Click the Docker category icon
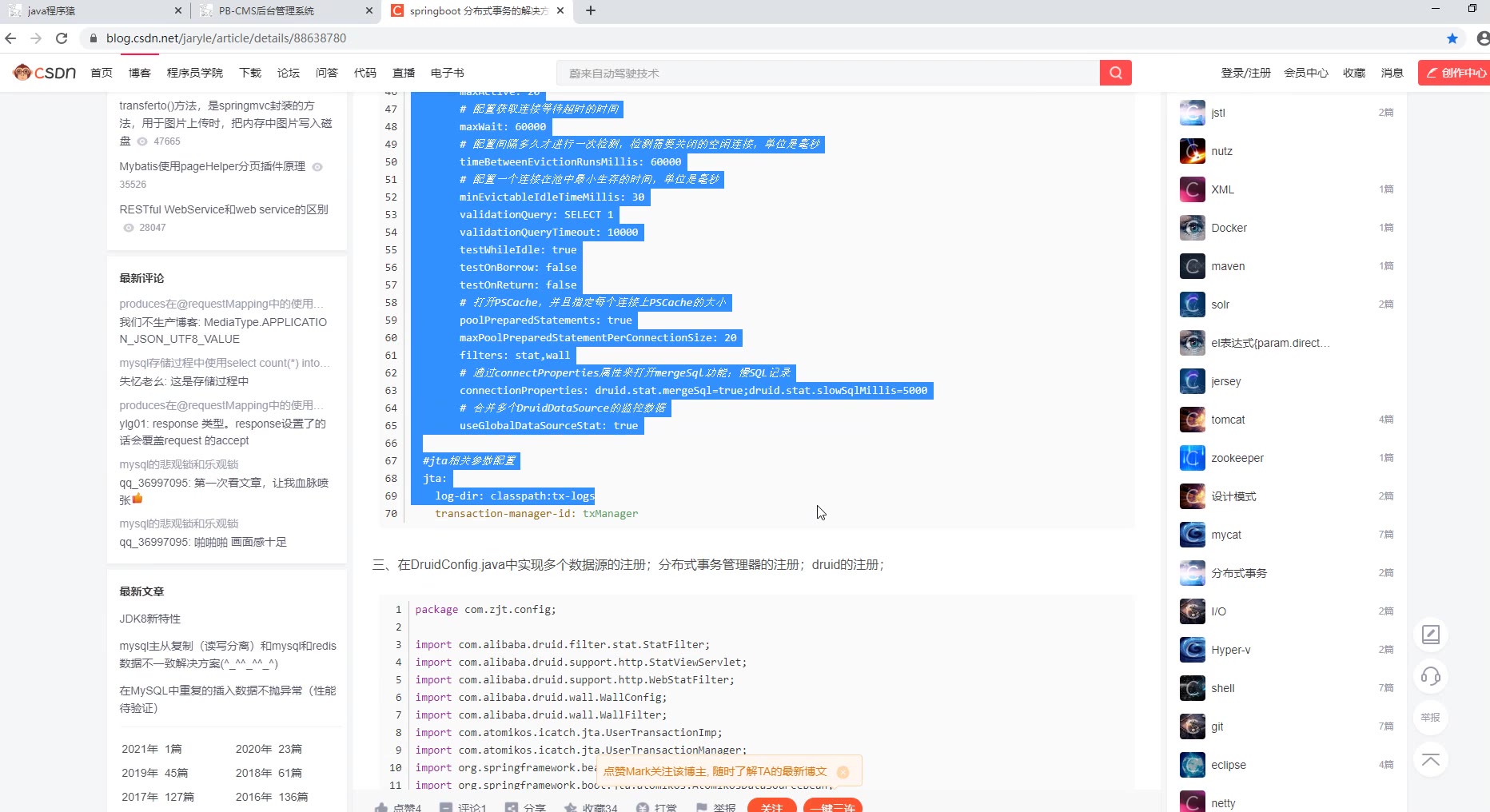This screenshot has width=1490, height=812. click(1192, 228)
